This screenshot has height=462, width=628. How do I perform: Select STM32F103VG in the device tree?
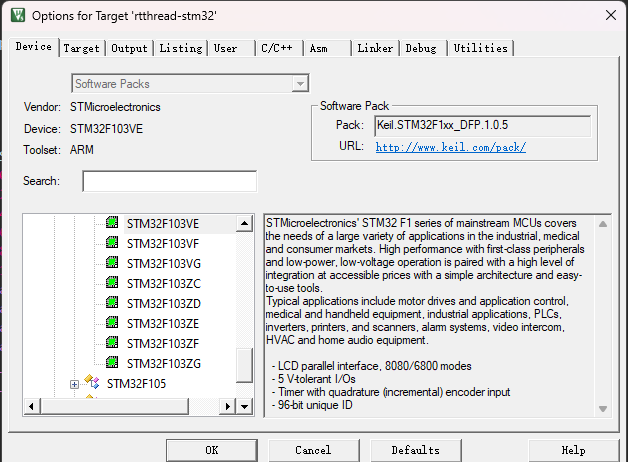click(163, 263)
